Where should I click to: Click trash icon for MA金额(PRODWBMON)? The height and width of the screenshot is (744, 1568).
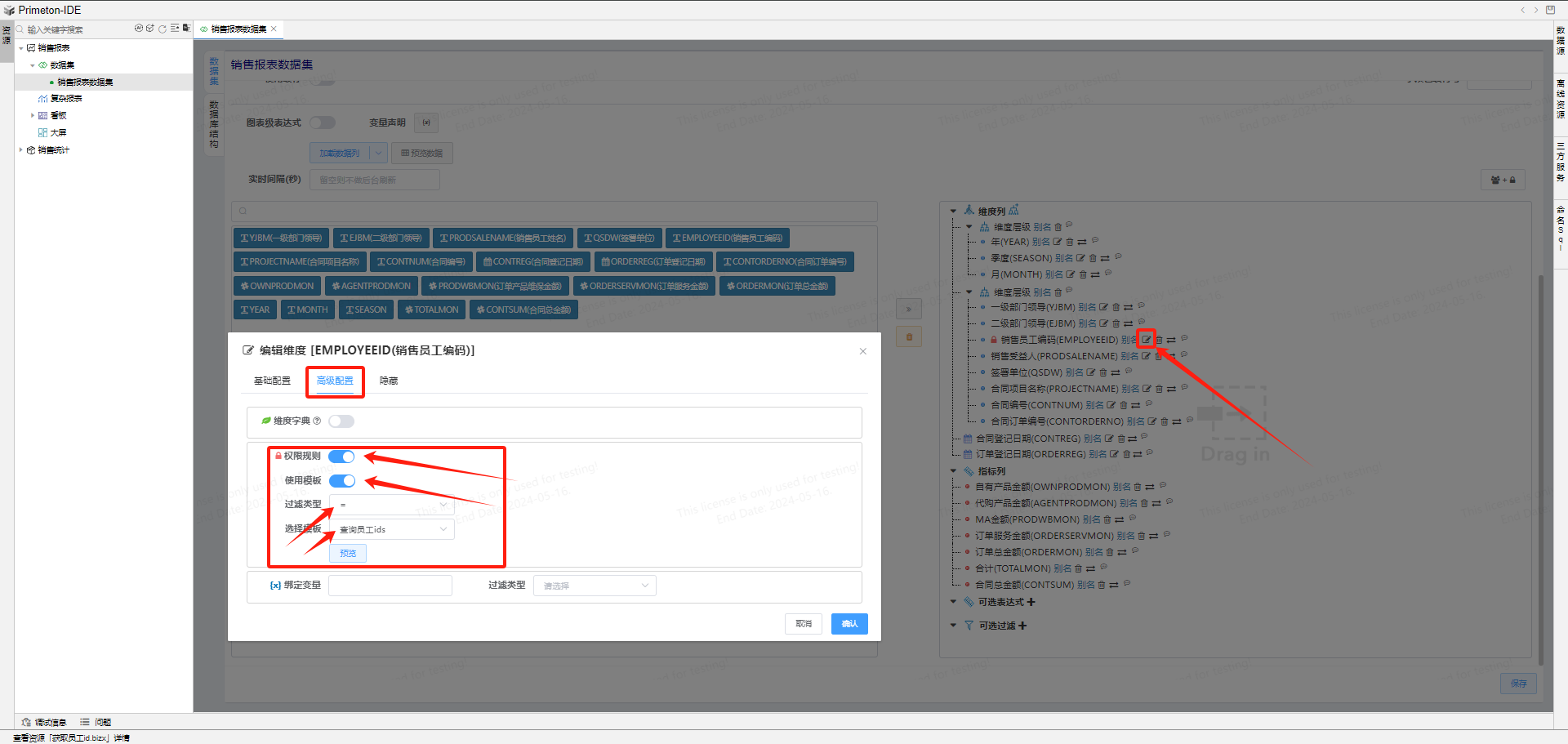click(1107, 519)
